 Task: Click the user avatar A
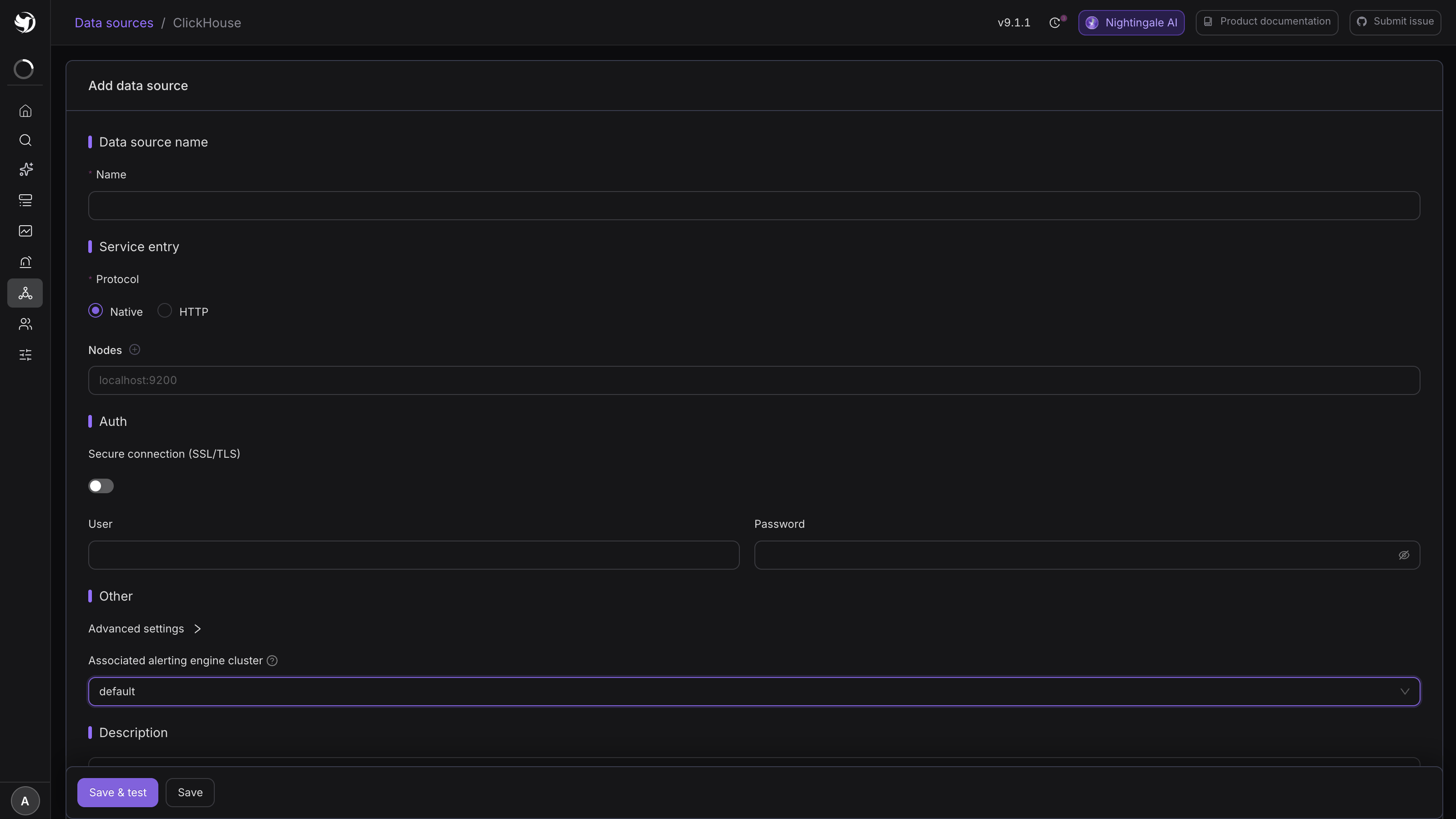25,801
